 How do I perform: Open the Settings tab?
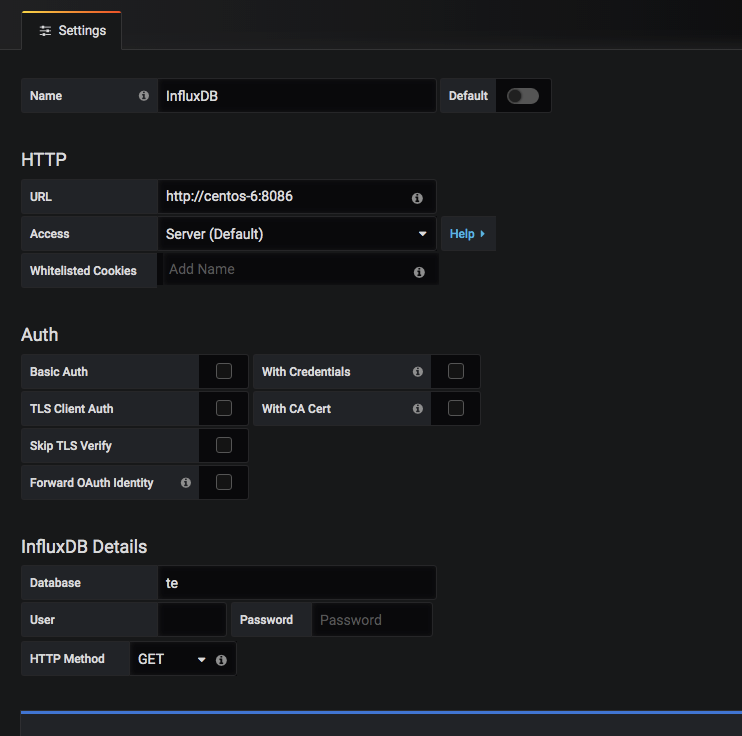72,31
